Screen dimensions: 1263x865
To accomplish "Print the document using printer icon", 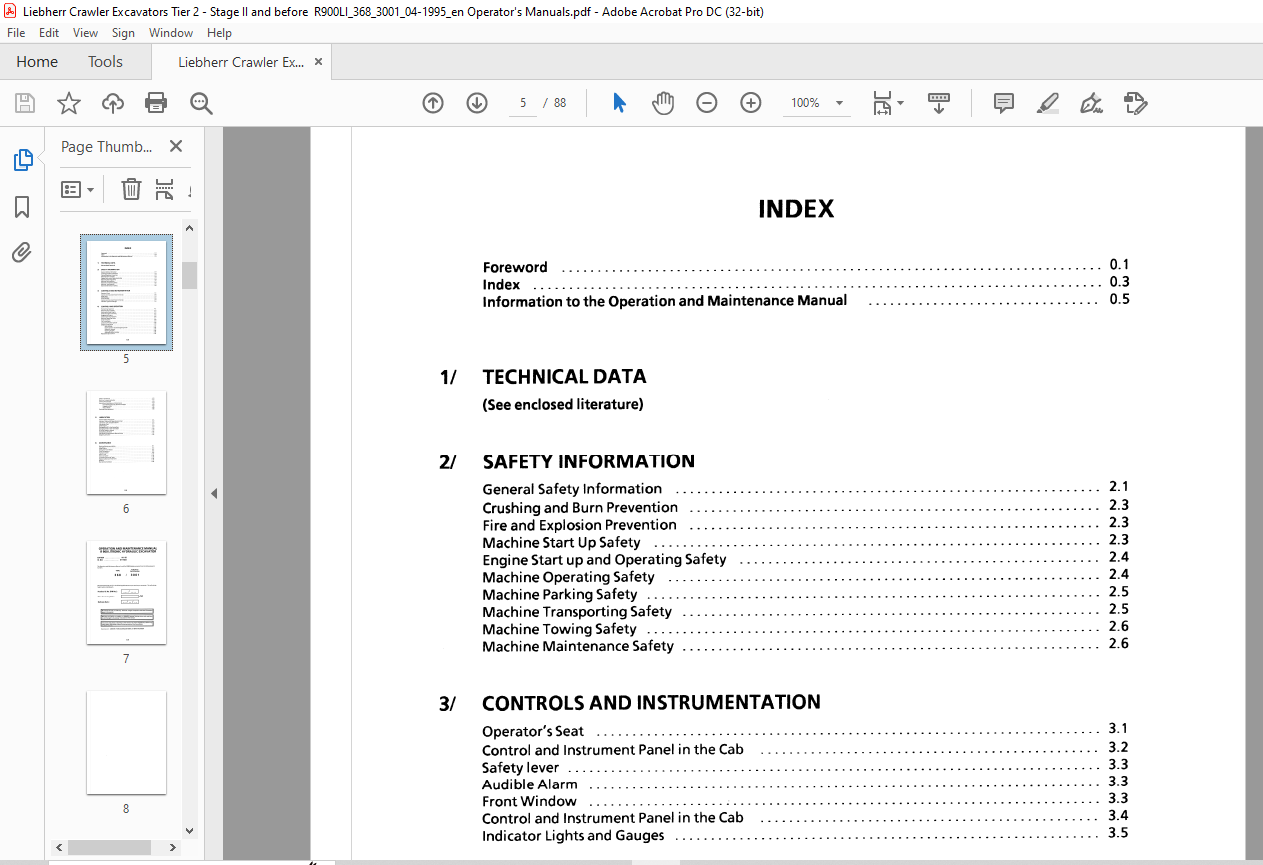I will point(156,103).
